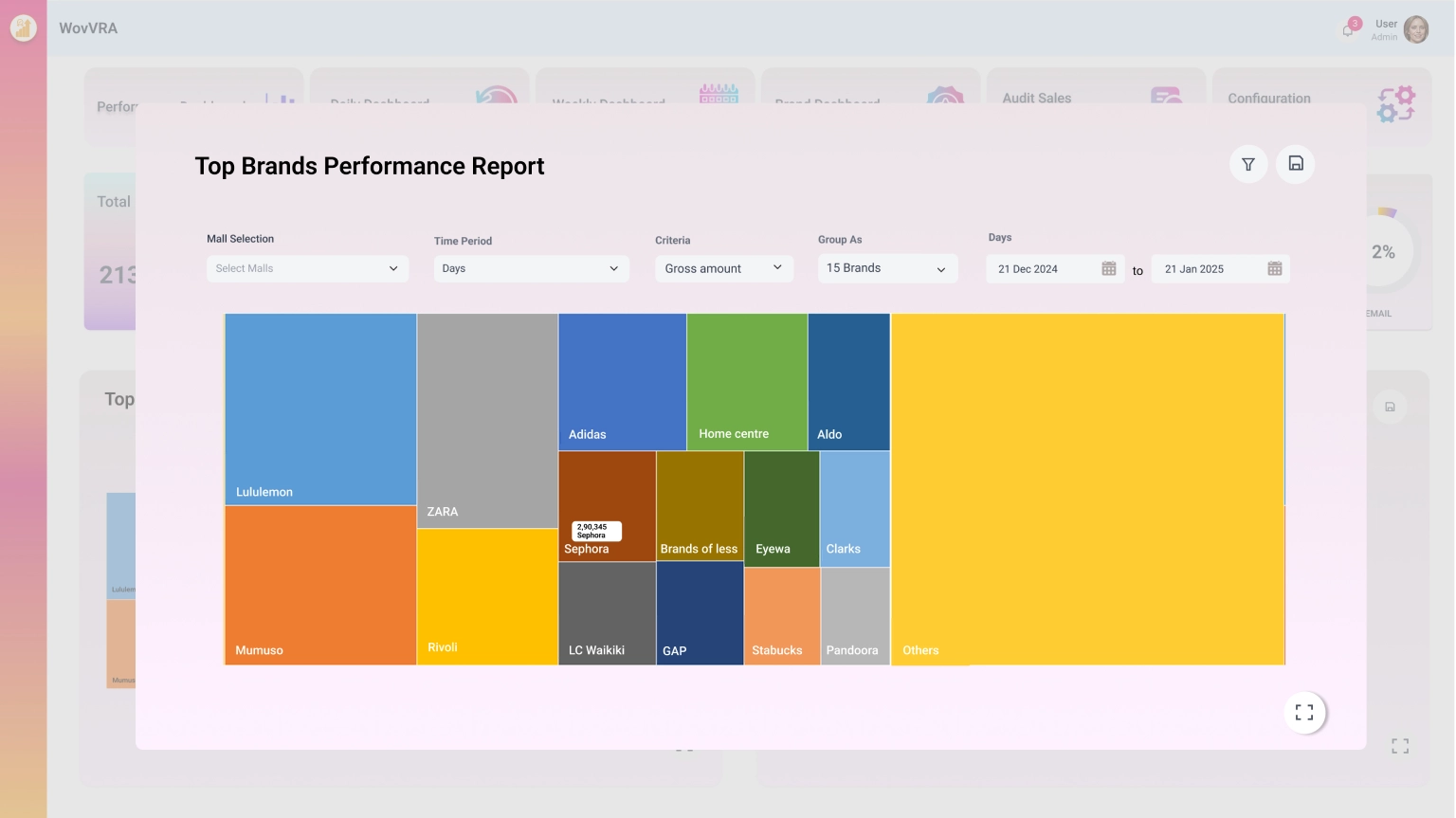The image size is (1456, 818).
Task: Expand treemap to fullscreen in the report
Action: coord(1304,713)
